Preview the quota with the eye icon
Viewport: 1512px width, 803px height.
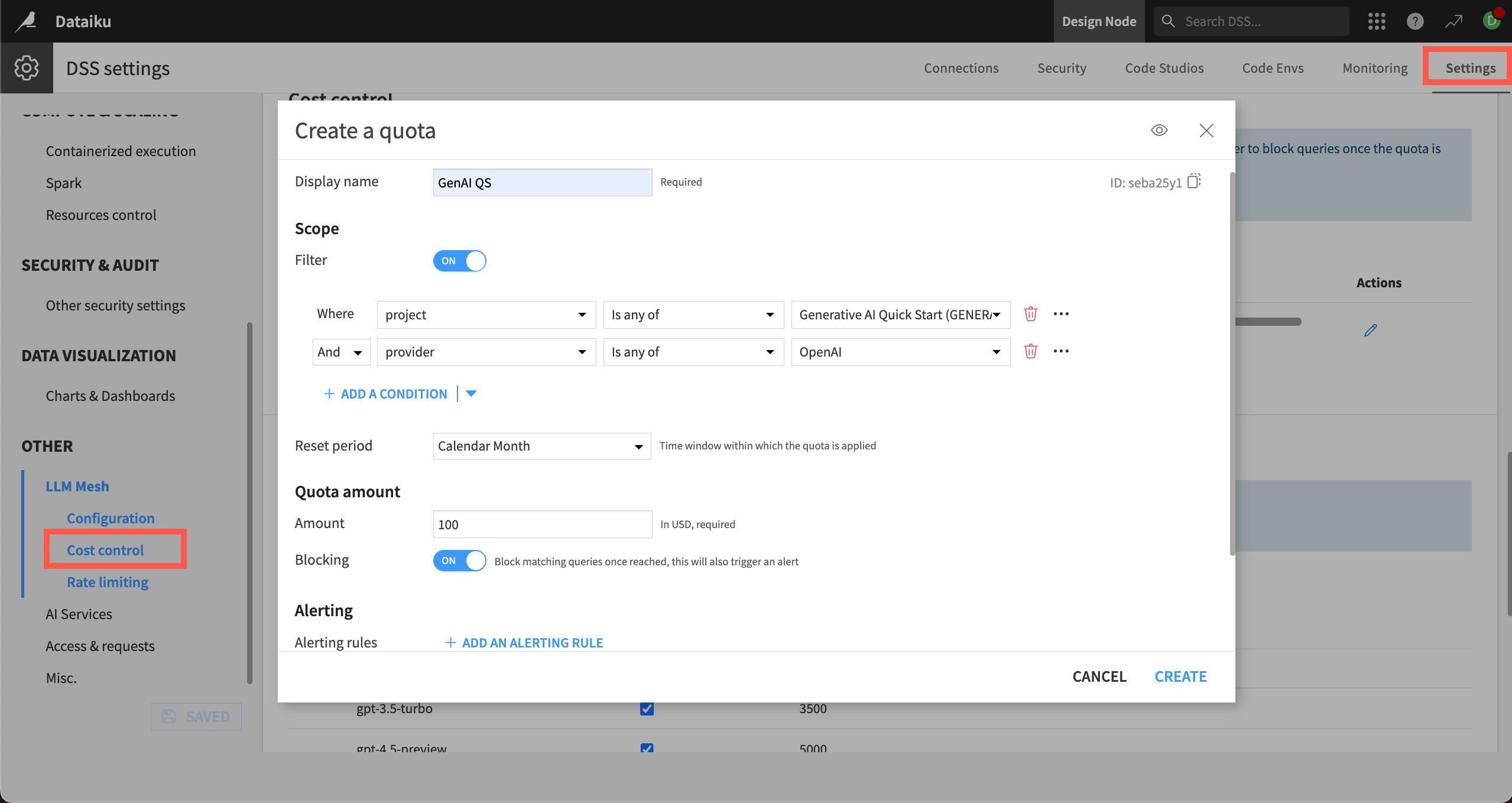1159,130
